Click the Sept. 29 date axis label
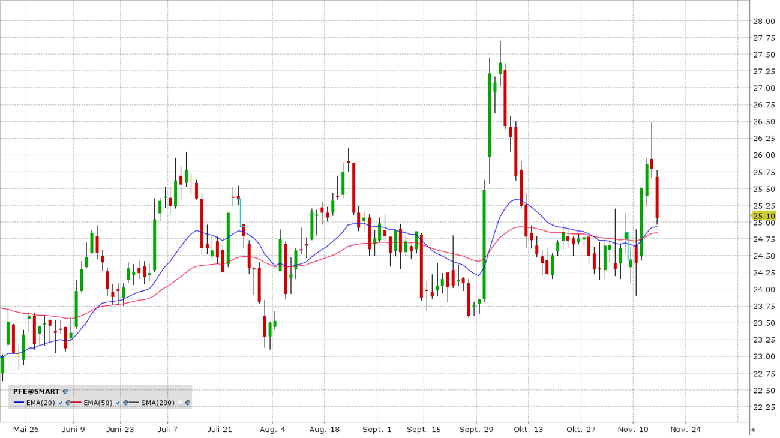Screen dimensions: 780x438 476,429
